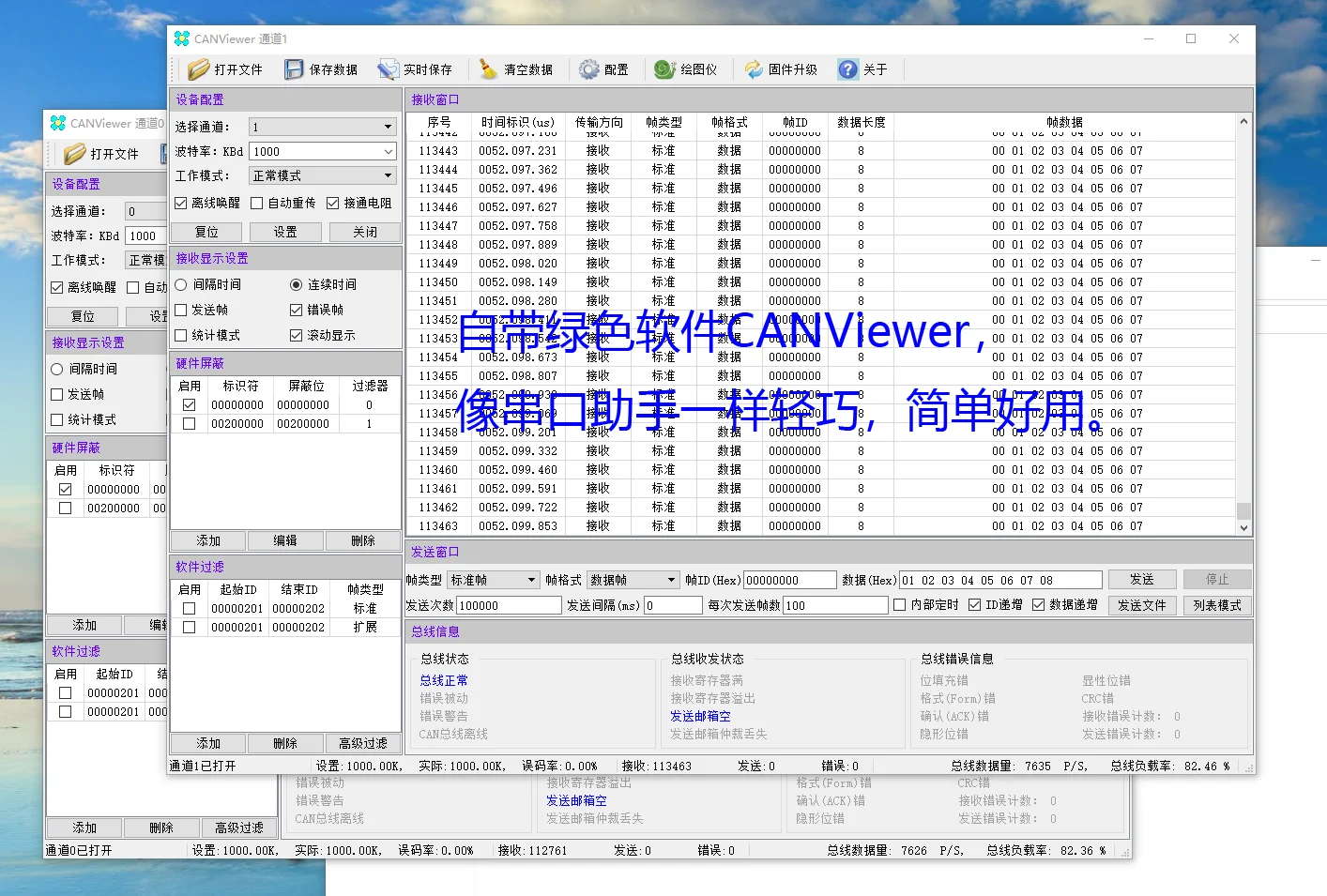
Task: Enable 自动重传 checkbox in 通道1 window
Action: click(x=257, y=203)
